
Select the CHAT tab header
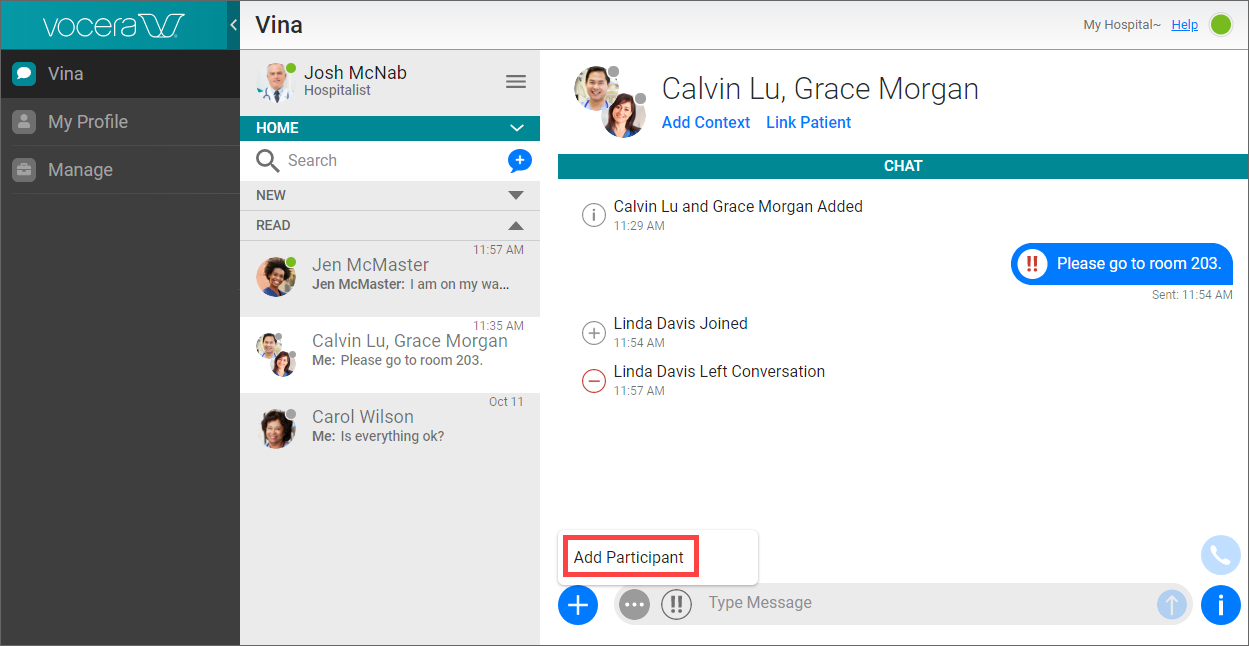(903, 166)
